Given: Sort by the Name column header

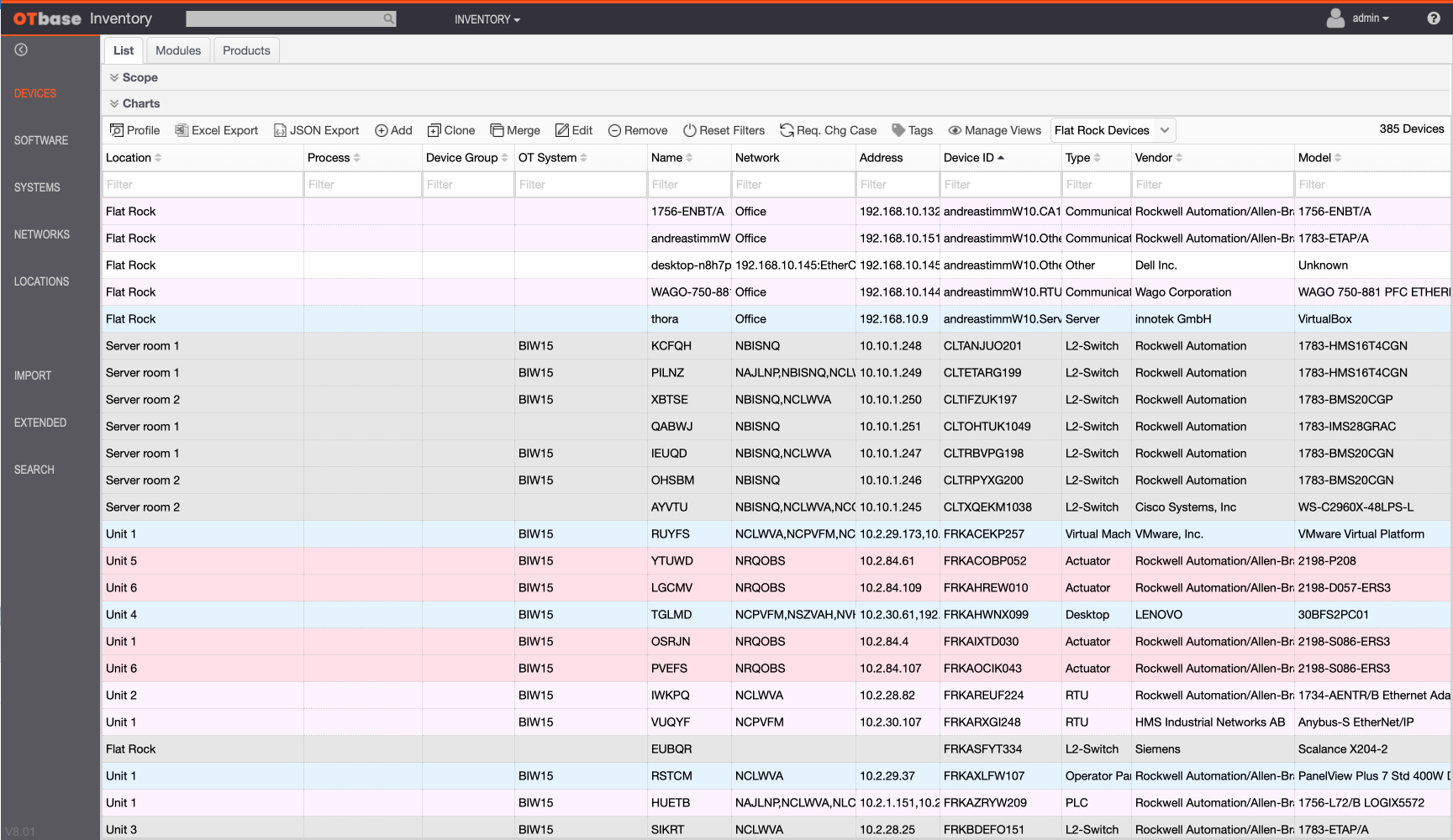Looking at the screenshot, I should point(671,157).
